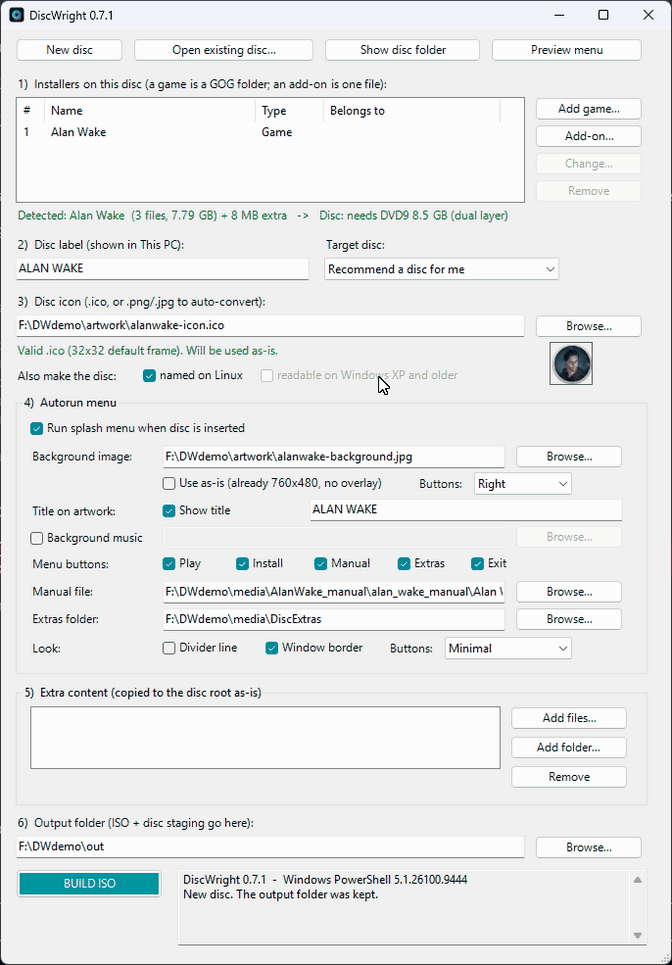Open the Buttons style dropdown showing Minimal
672x965 pixels.
click(508, 649)
